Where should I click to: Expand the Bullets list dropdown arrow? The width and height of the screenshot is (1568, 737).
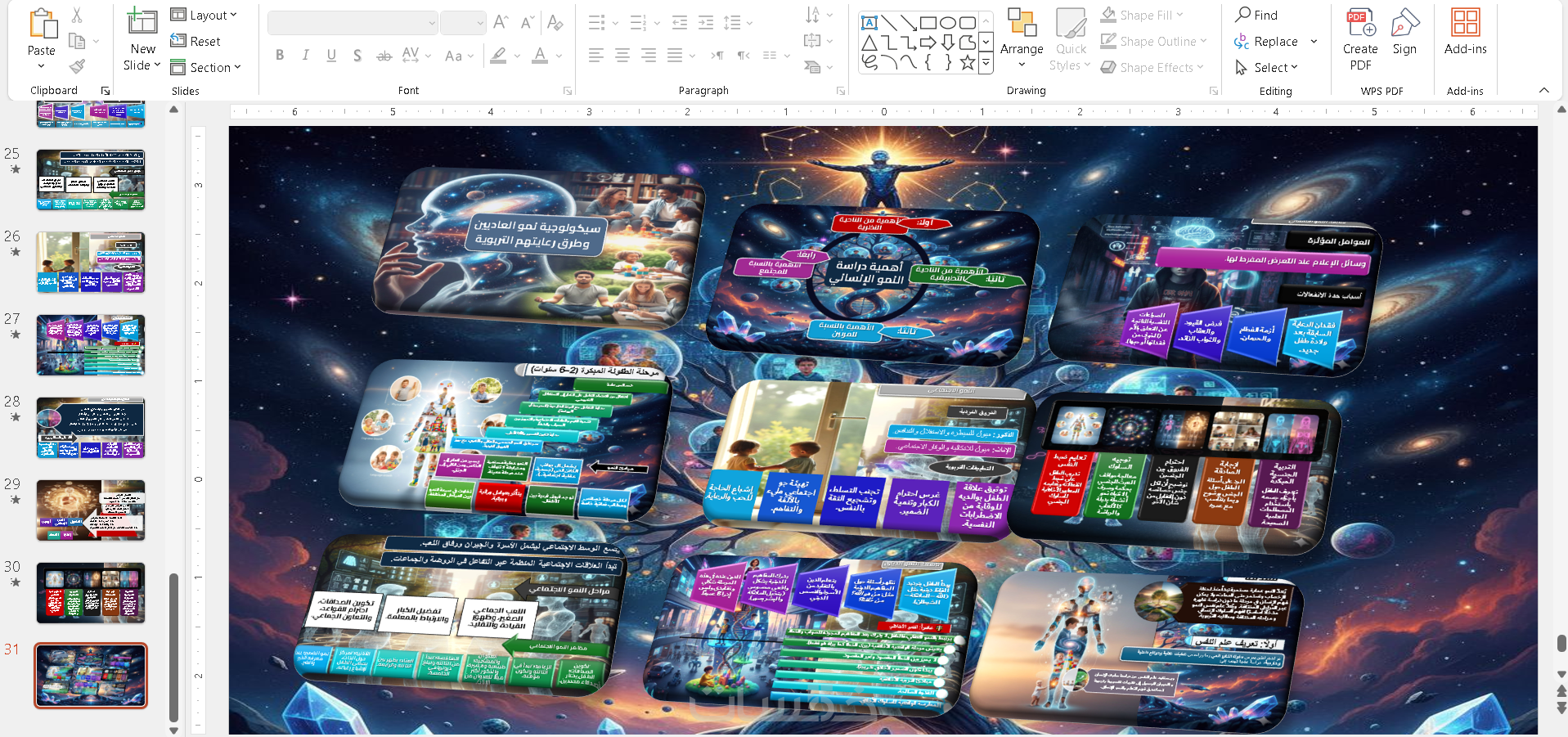tap(616, 23)
